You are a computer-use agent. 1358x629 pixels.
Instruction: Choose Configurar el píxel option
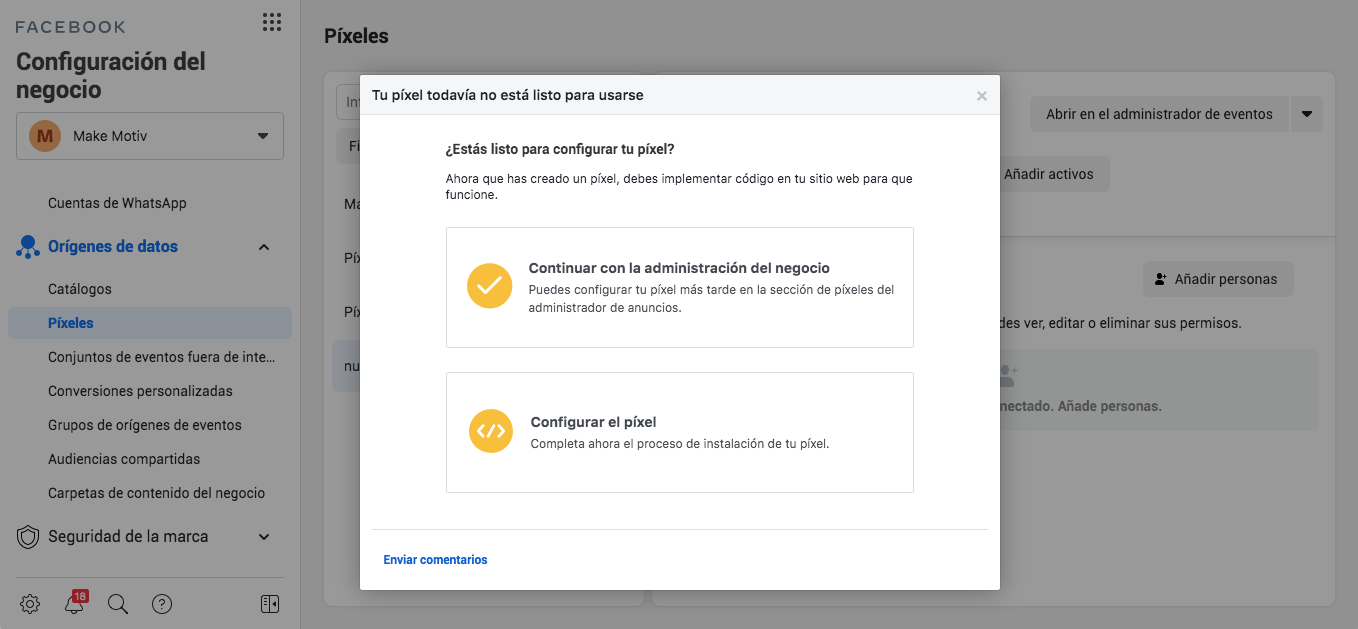tap(680, 432)
